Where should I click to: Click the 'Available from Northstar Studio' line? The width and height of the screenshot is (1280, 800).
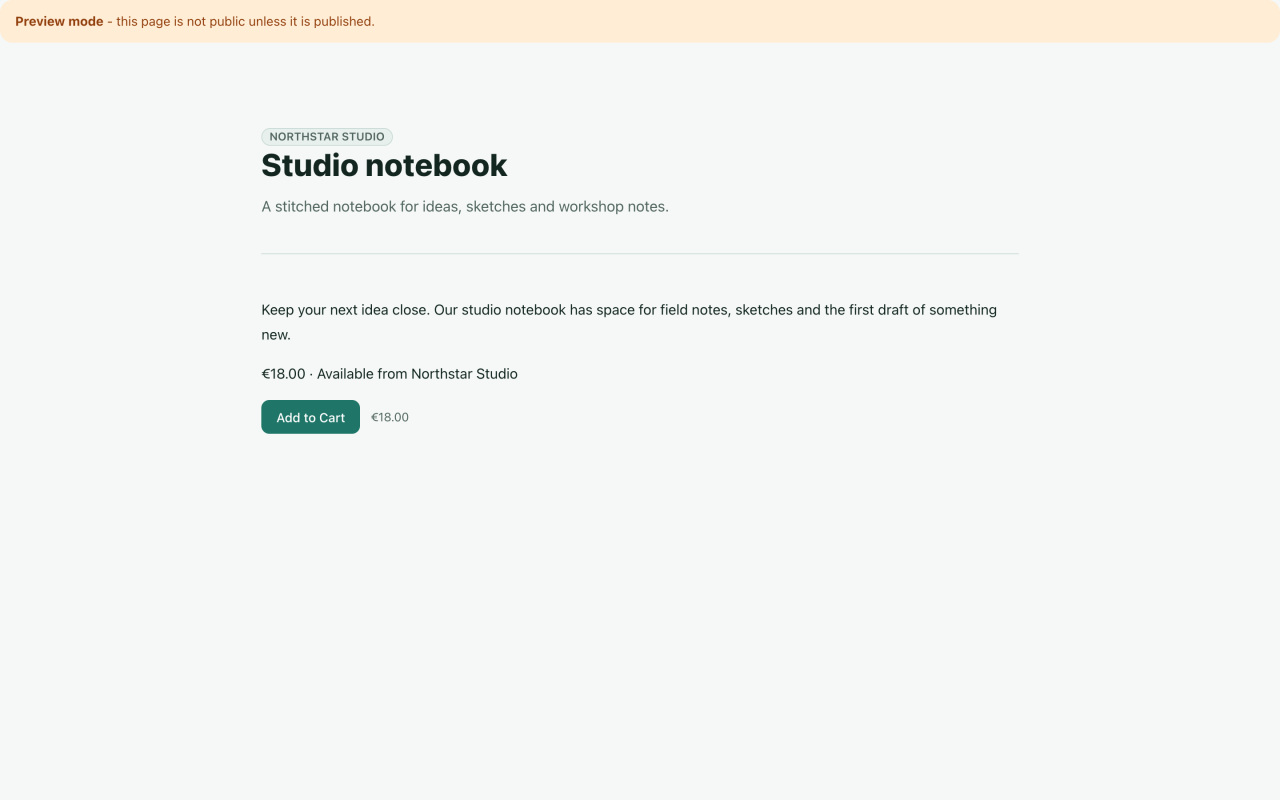coord(390,374)
